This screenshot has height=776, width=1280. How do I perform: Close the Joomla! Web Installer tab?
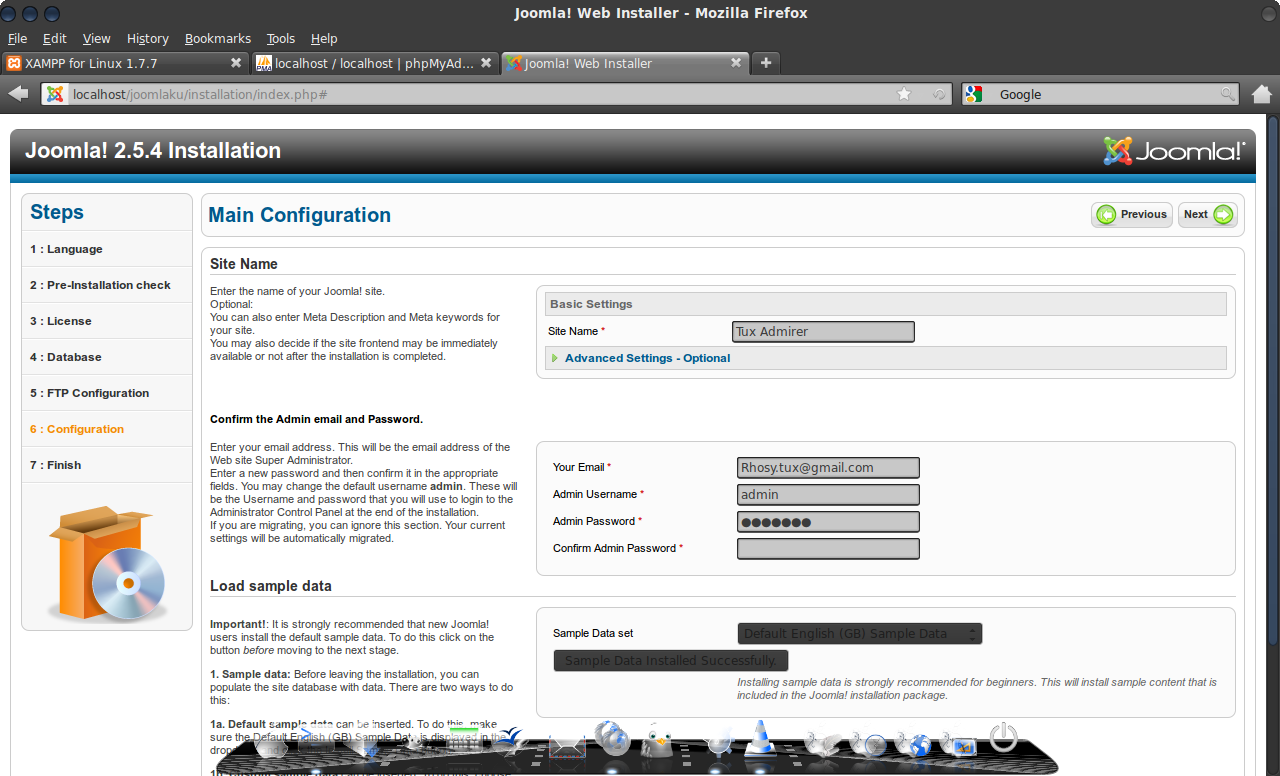click(736, 62)
